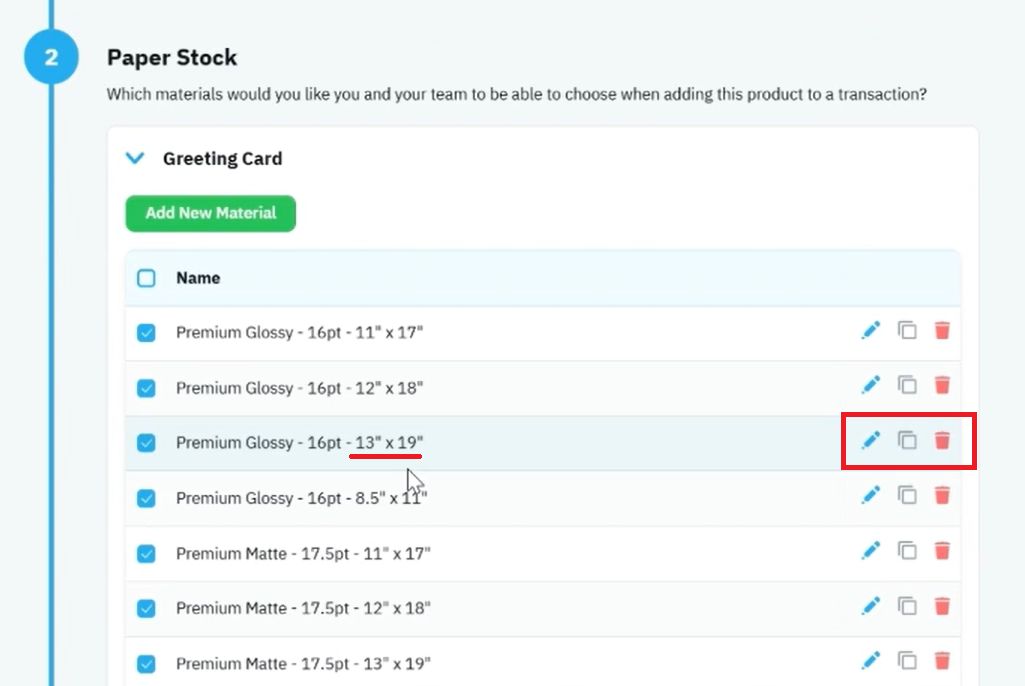The image size is (1025, 686).
Task: Edit Premium Matte 17.5pt 12" x 18" material
Action: click(x=871, y=606)
